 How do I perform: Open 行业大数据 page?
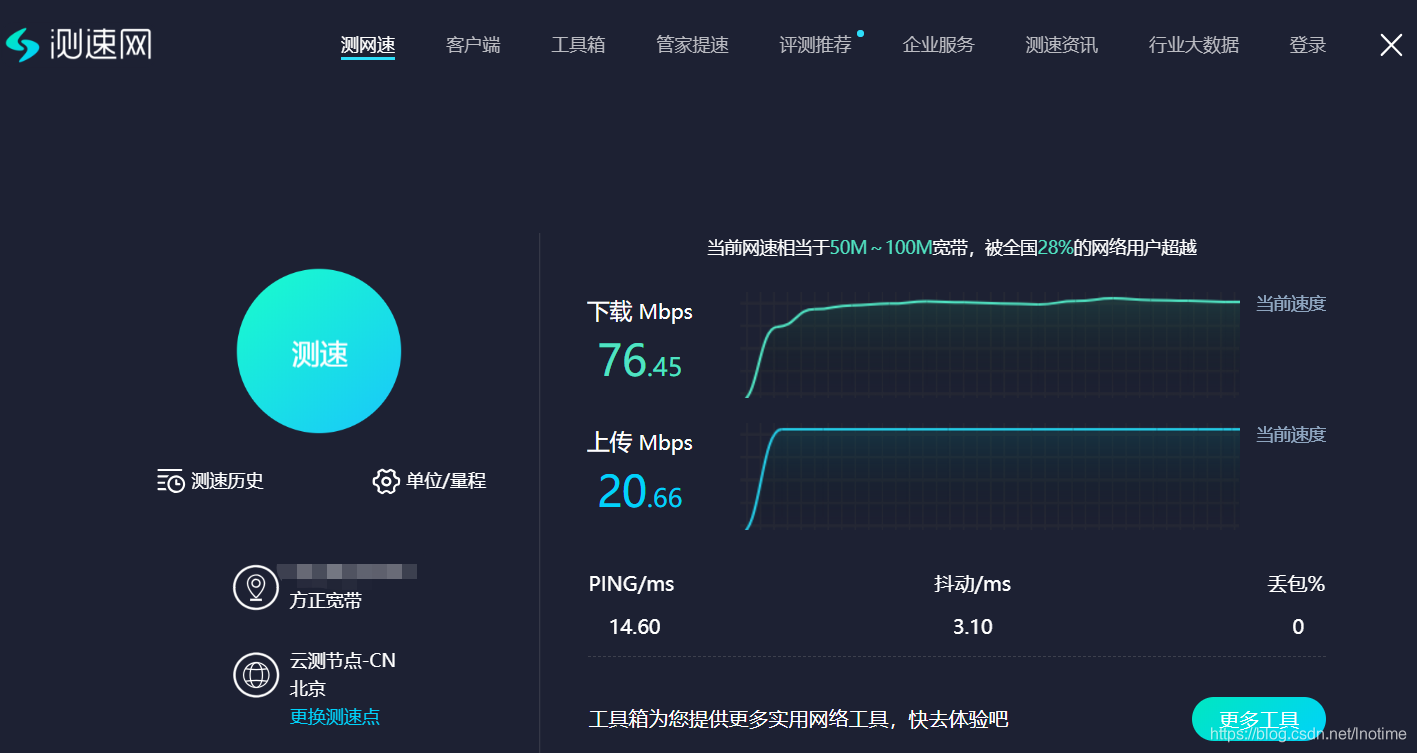(x=1194, y=45)
